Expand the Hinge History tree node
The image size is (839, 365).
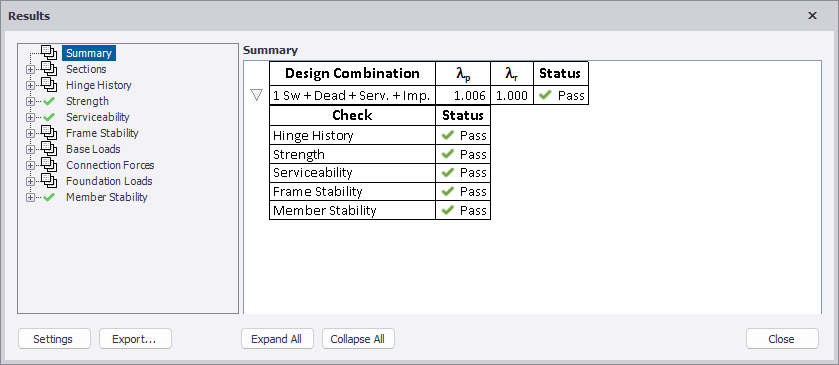tap(30, 86)
